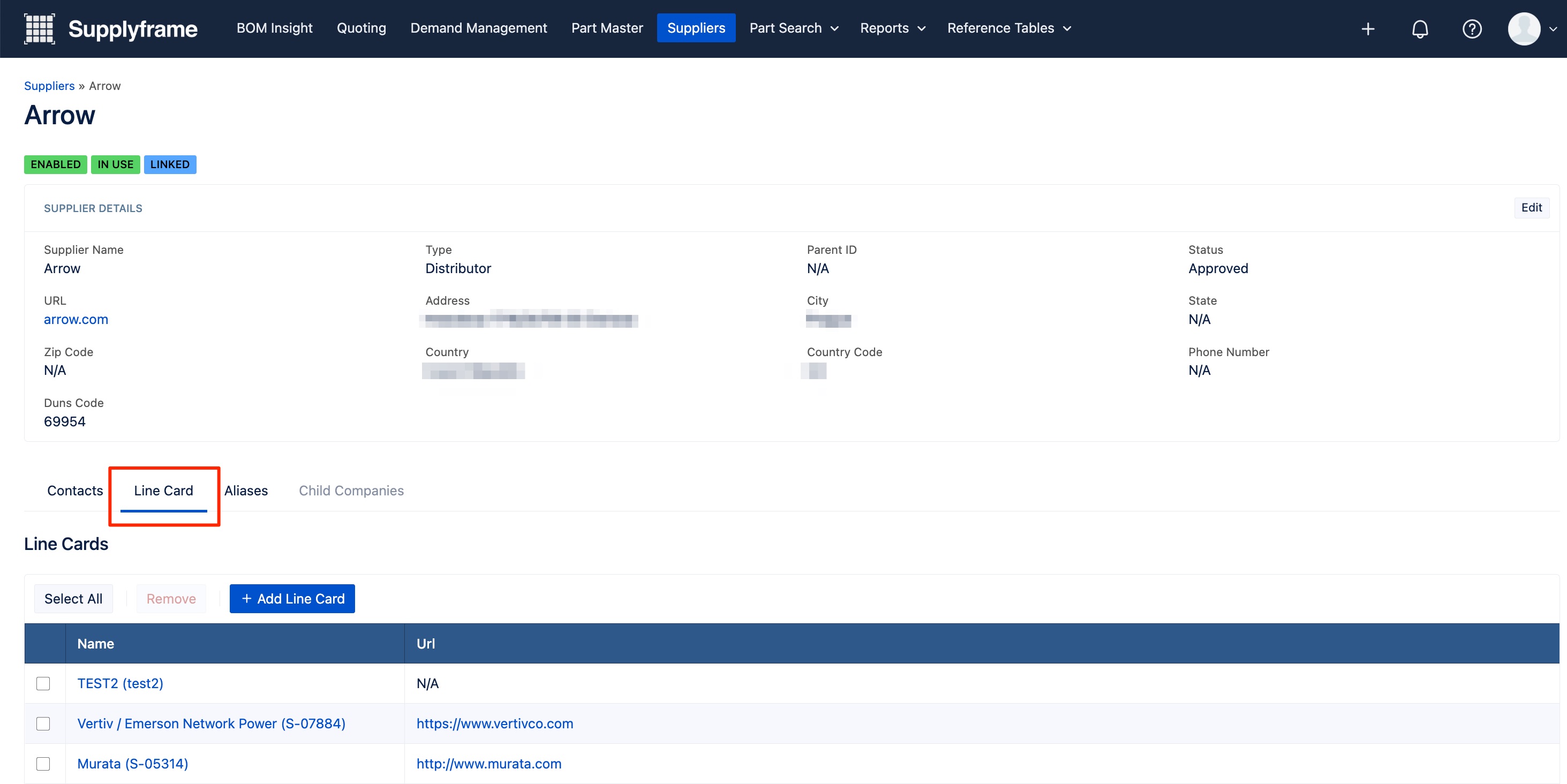Open BOM Insight menu item
This screenshot has width=1567, height=784.
274,28
